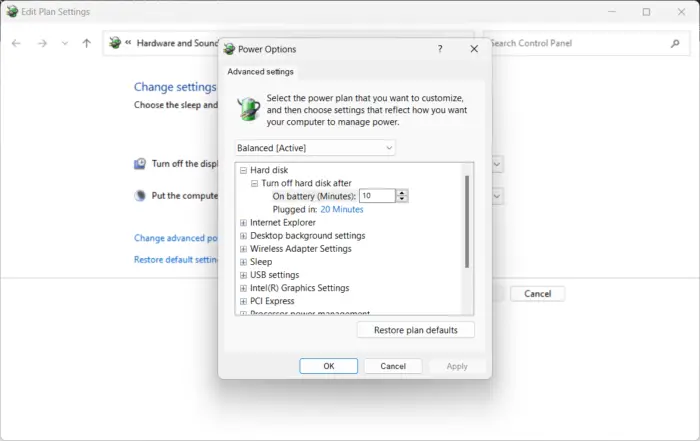This screenshot has height=441, width=700.
Task: Increase On battery minutes with up arrow
Action: tap(402, 193)
